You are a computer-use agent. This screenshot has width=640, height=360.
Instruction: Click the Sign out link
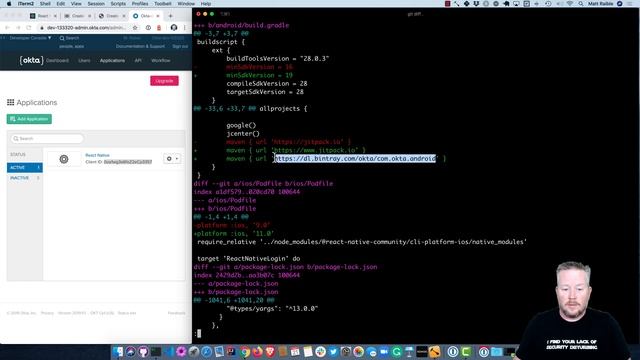coord(180,47)
